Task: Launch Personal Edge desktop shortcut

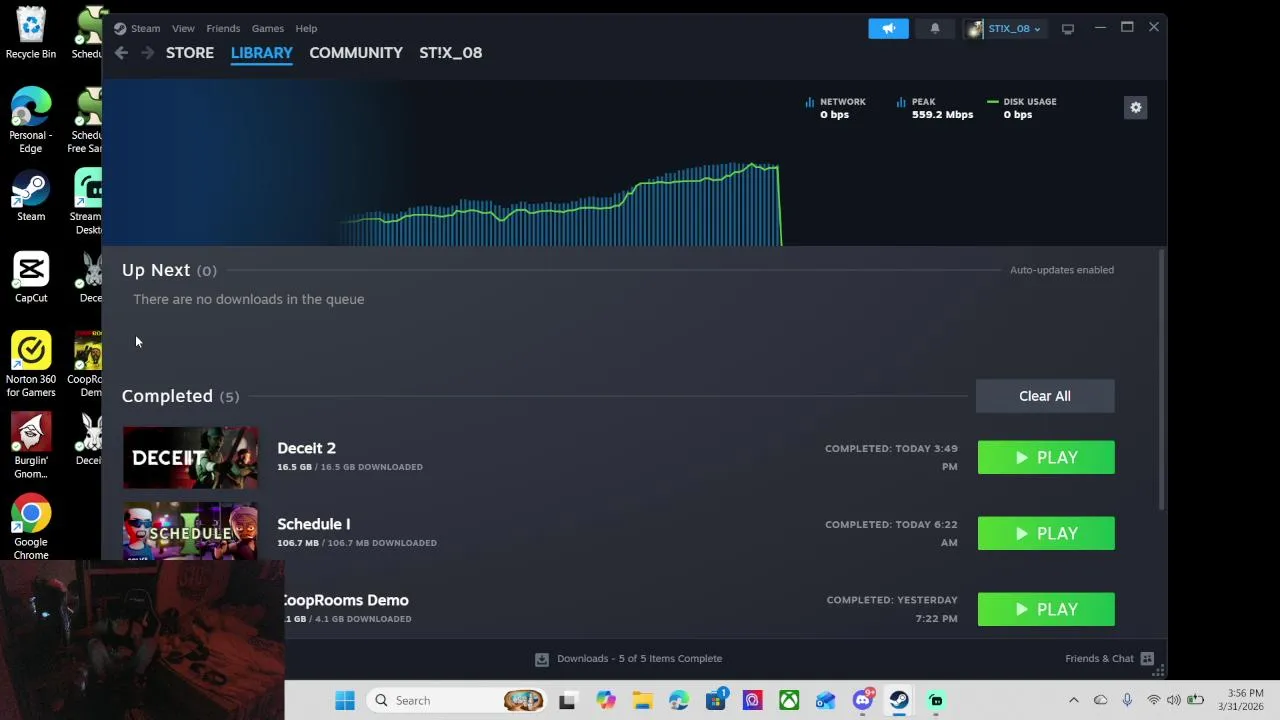Action: point(31,121)
